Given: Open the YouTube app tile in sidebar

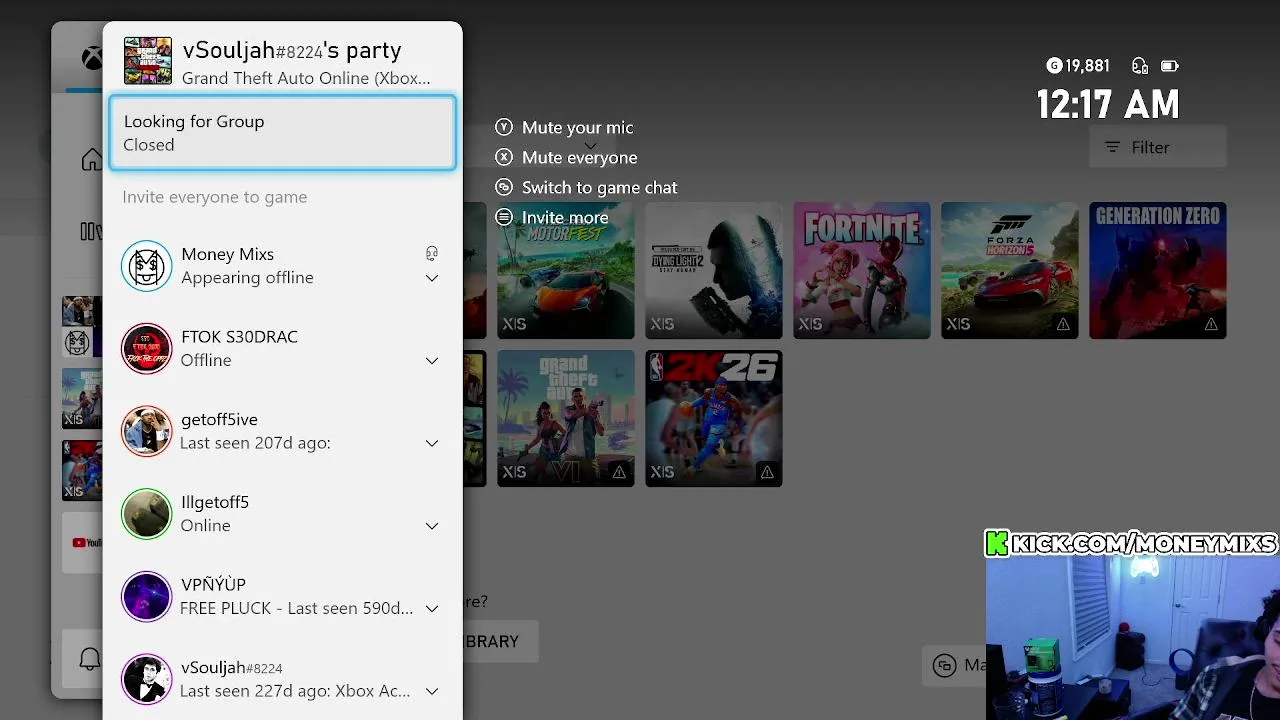Looking at the screenshot, I should (83, 543).
